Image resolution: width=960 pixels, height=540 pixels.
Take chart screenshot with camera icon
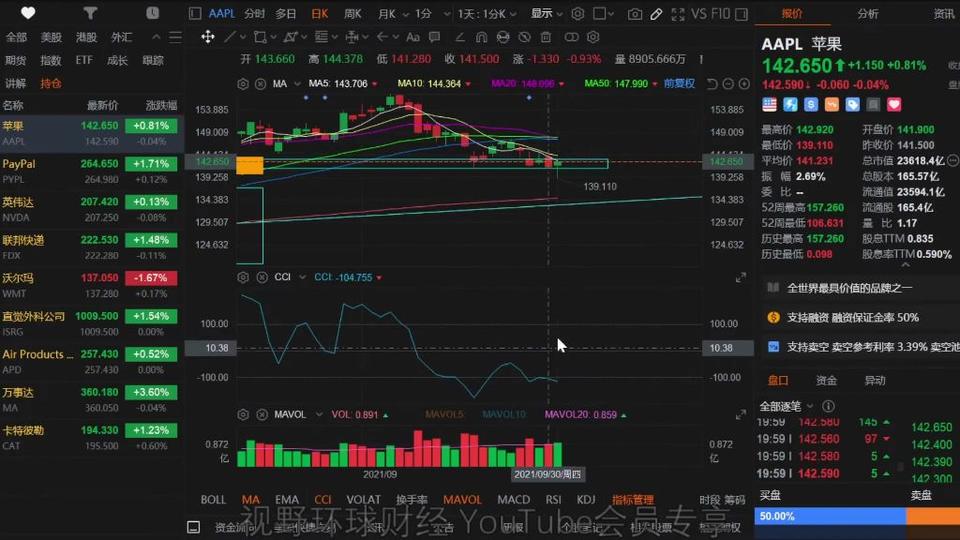pyautogui.click(x=635, y=13)
